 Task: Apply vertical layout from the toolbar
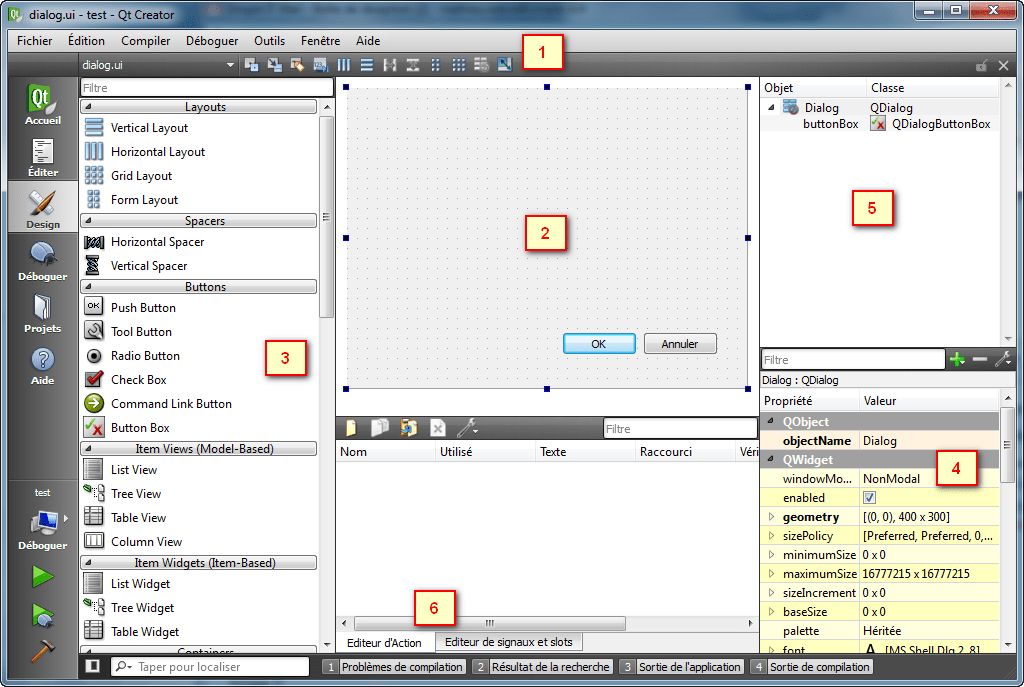(x=367, y=65)
